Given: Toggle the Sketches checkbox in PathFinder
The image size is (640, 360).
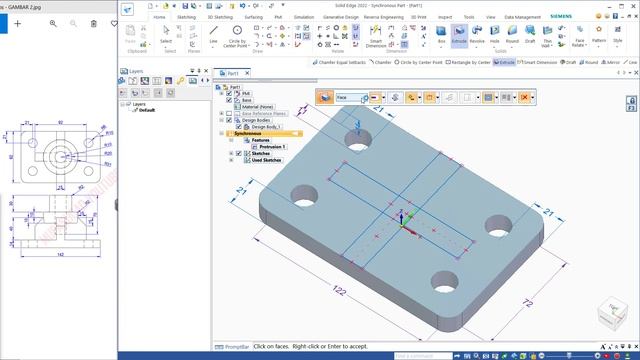Looking at the screenshot, I should tap(239, 153).
